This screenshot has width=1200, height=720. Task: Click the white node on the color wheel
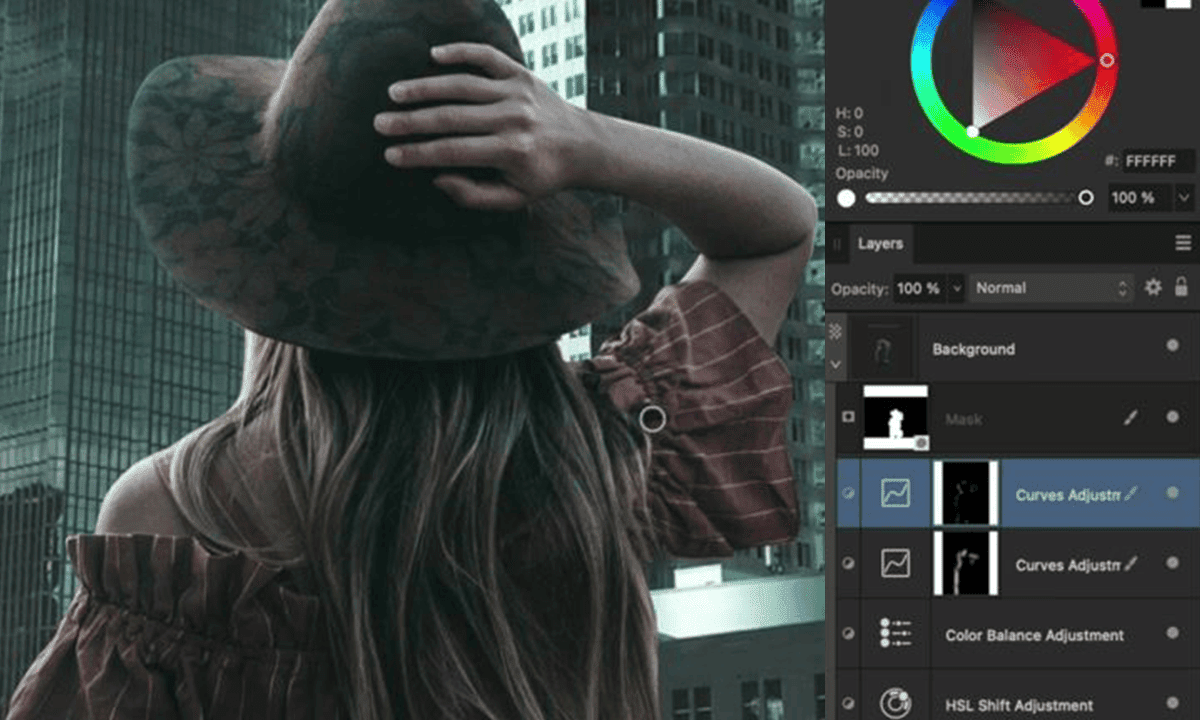pos(975,129)
